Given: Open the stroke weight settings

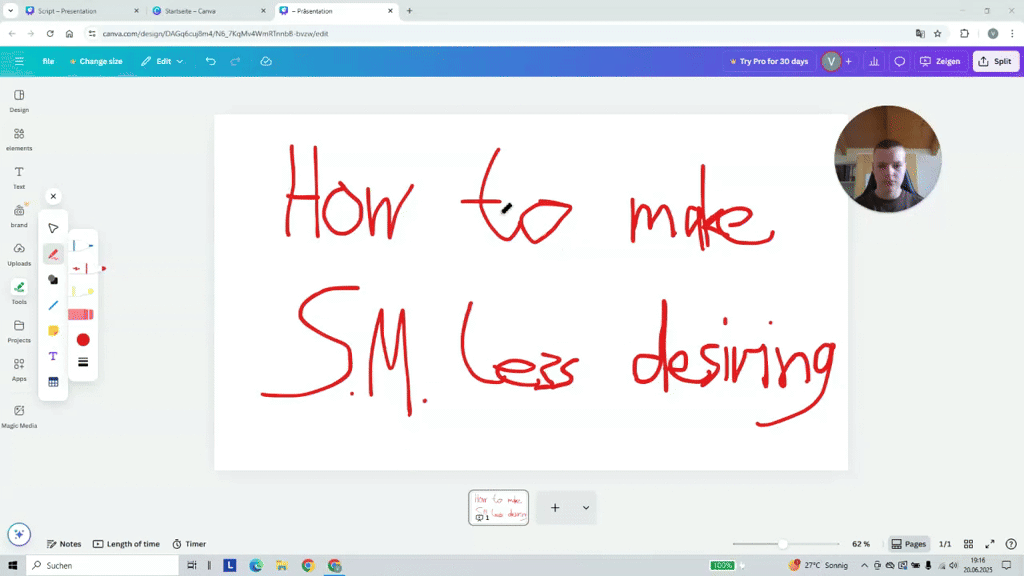Looking at the screenshot, I should point(84,362).
